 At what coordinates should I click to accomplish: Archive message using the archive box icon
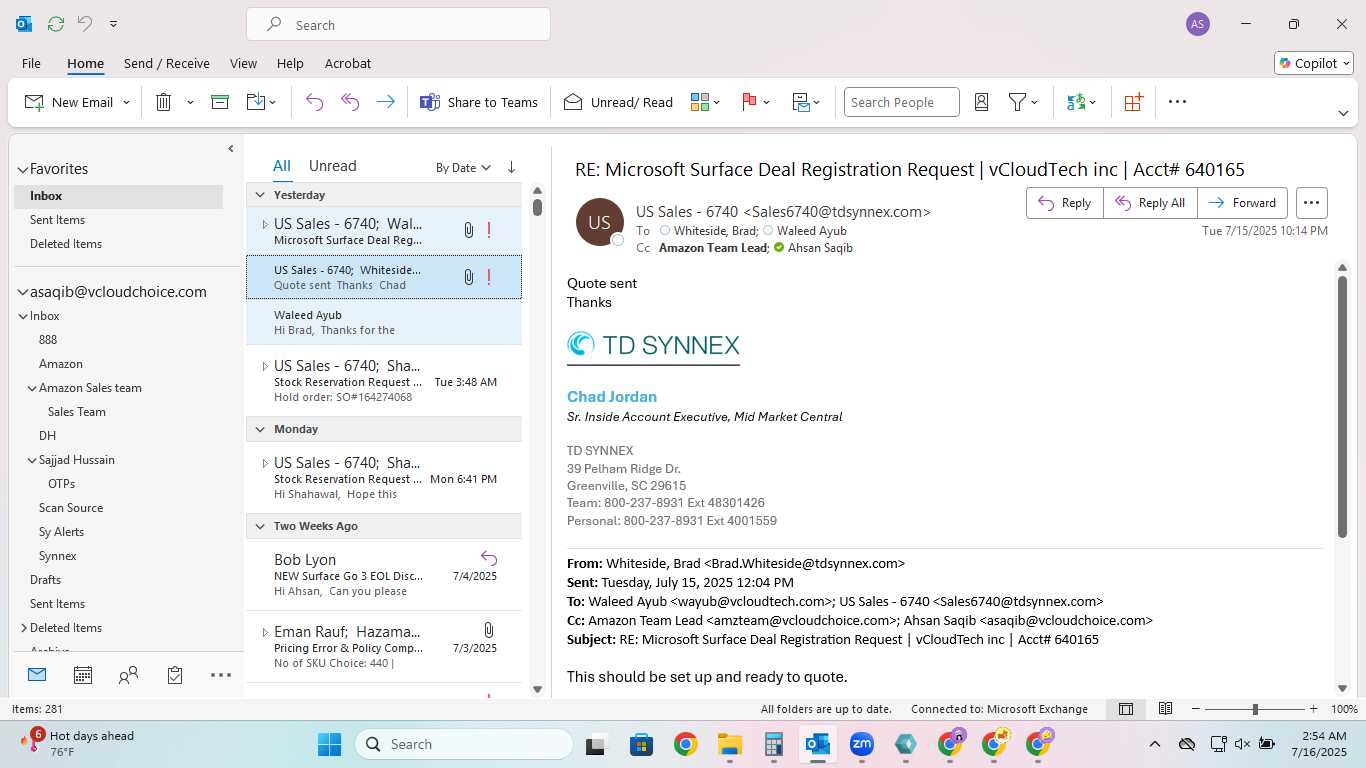tap(220, 102)
